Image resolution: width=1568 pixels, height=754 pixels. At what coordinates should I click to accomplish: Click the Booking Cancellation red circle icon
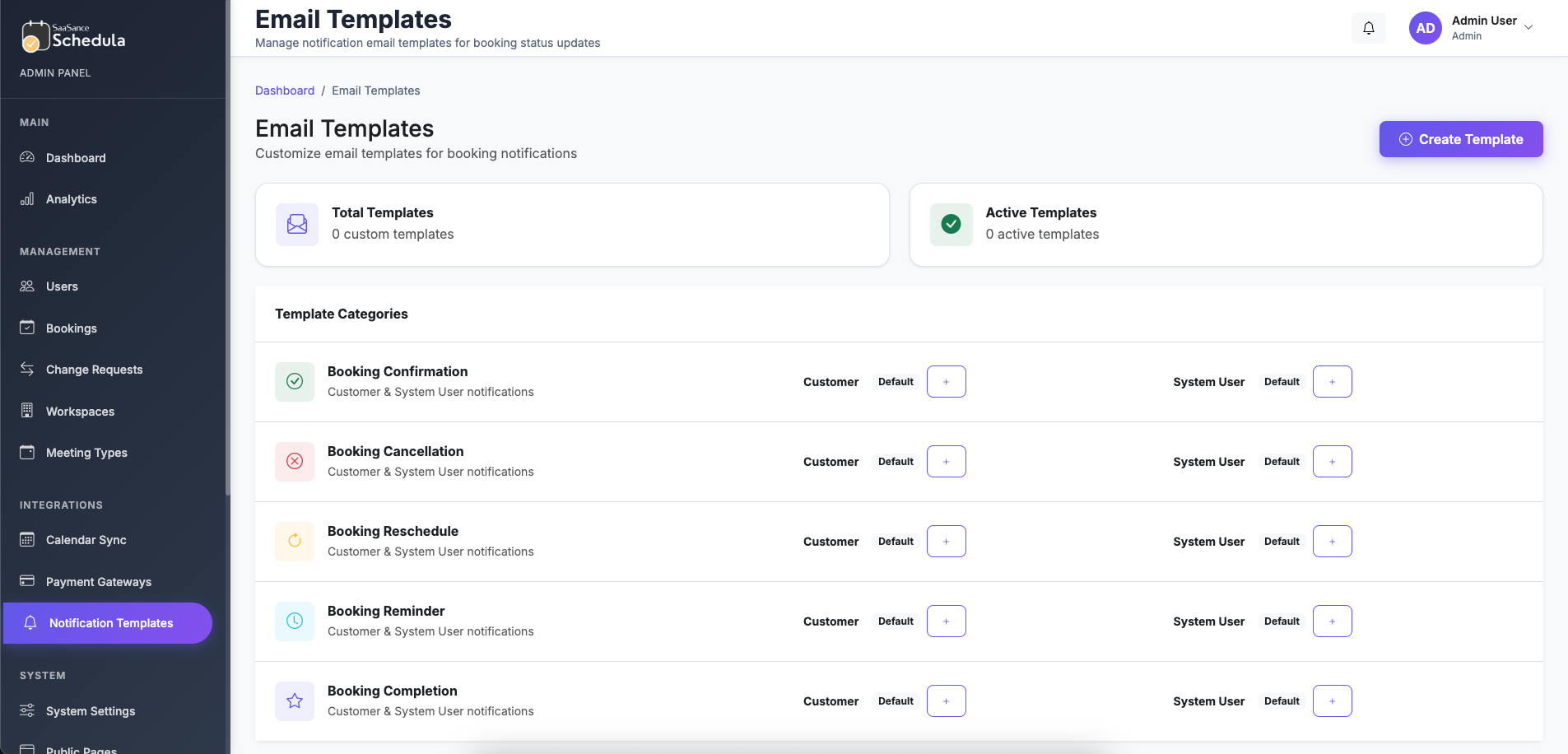click(294, 461)
